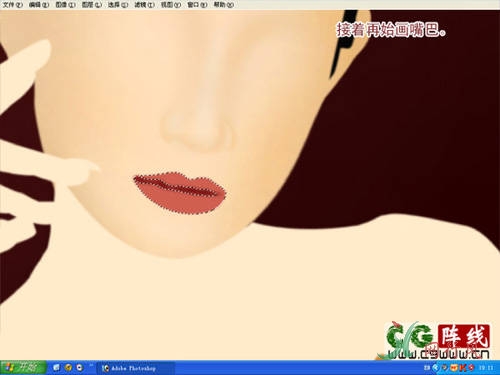Image resolution: width=500 pixels, height=375 pixels.
Task: Click the Show Desktop quick launch icon
Action: click(x=56, y=368)
